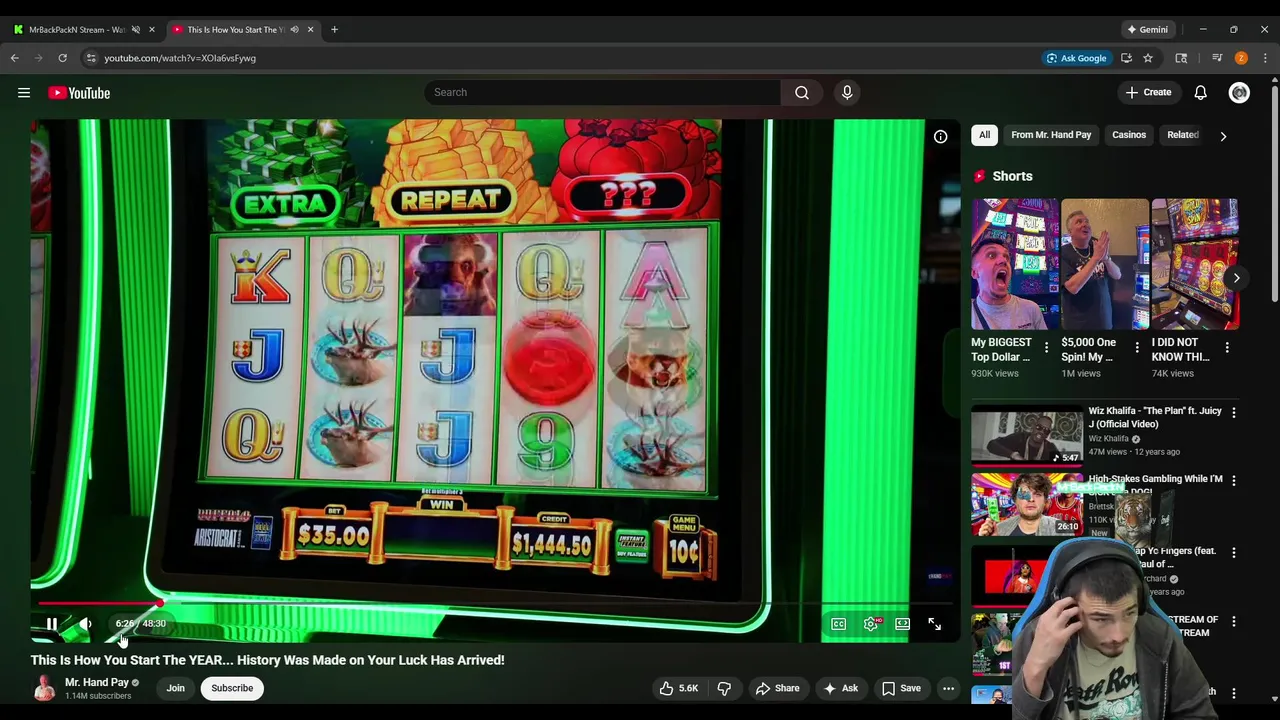Open My BIGGEST Top Dollar short
The image size is (1280, 720).
tap(1014, 264)
